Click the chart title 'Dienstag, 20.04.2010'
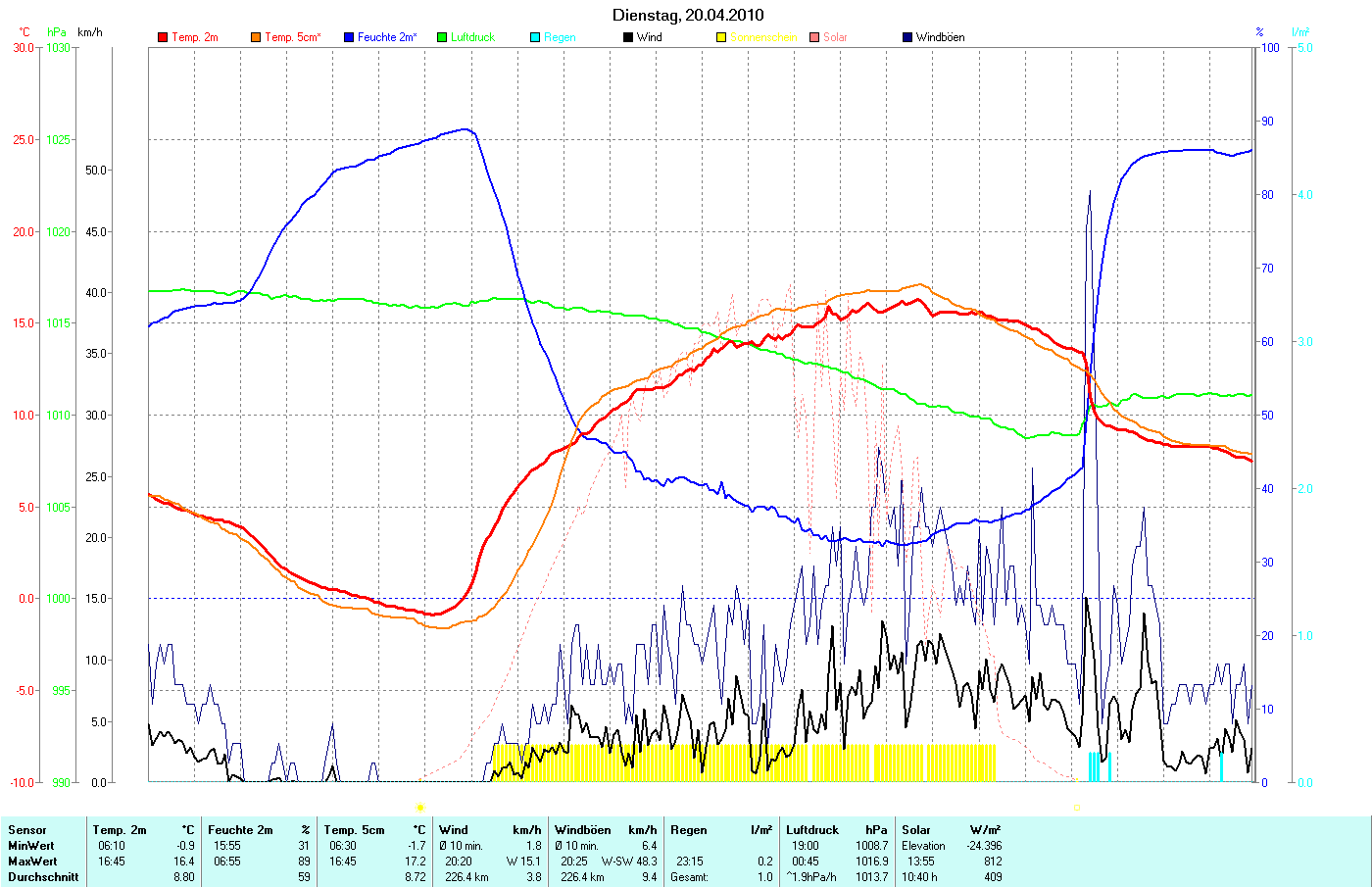1372x887 pixels. (x=688, y=15)
